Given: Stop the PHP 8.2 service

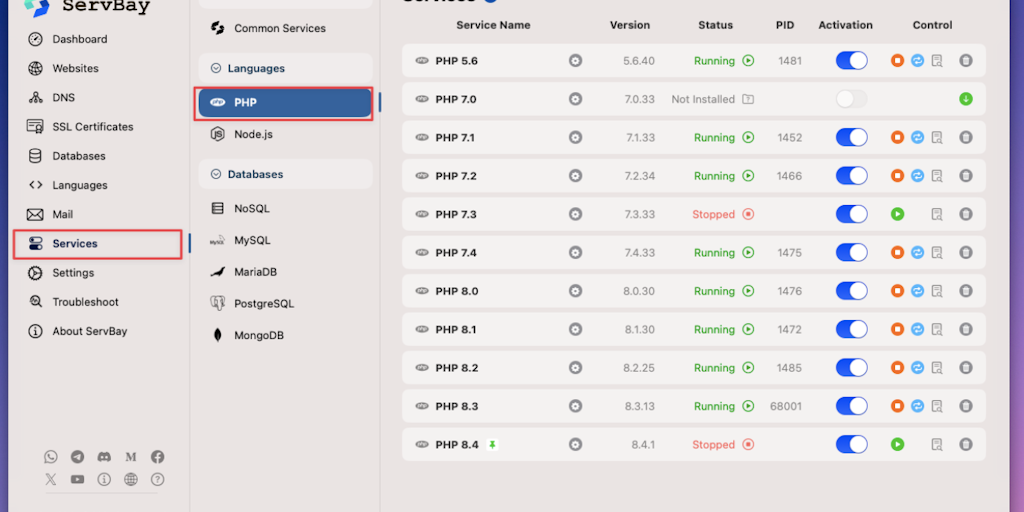Looking at the screenshot, I should pyautogui.click(x=897, y=368).
